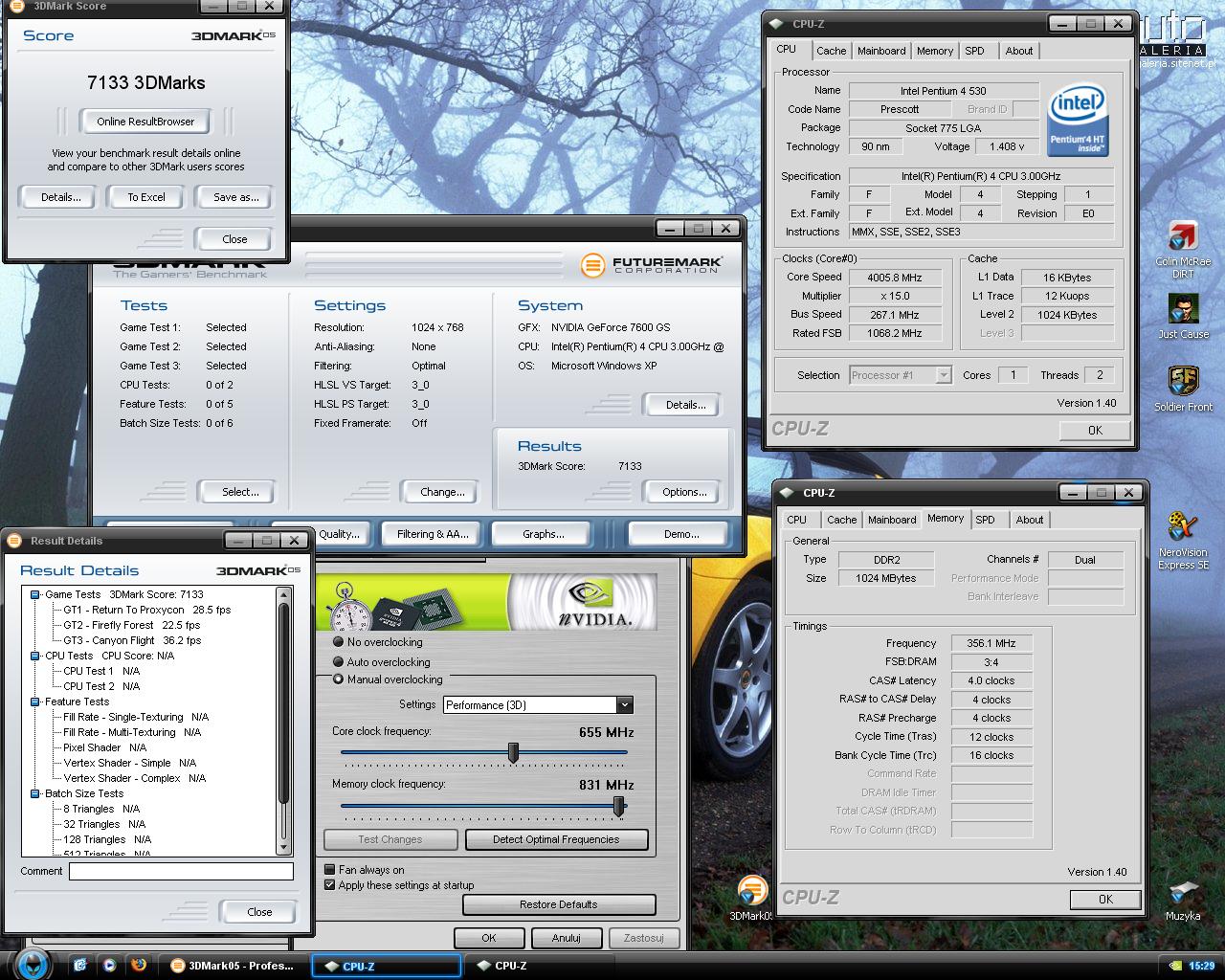
Task: Click the 3DMark Score window title icon
Action: pyautogui.click(x=16, y=6)
